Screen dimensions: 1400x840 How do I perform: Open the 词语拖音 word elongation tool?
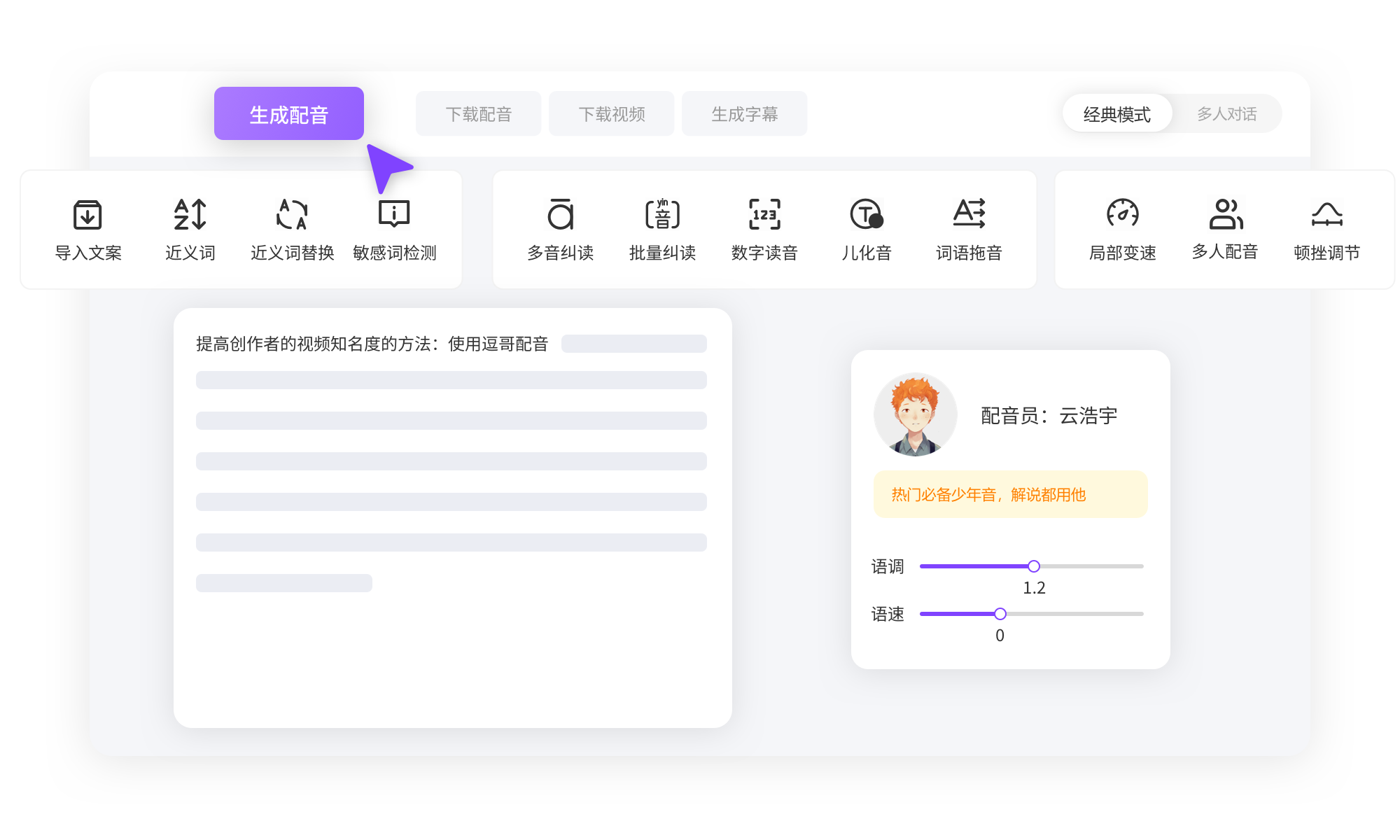coord(969,229)
